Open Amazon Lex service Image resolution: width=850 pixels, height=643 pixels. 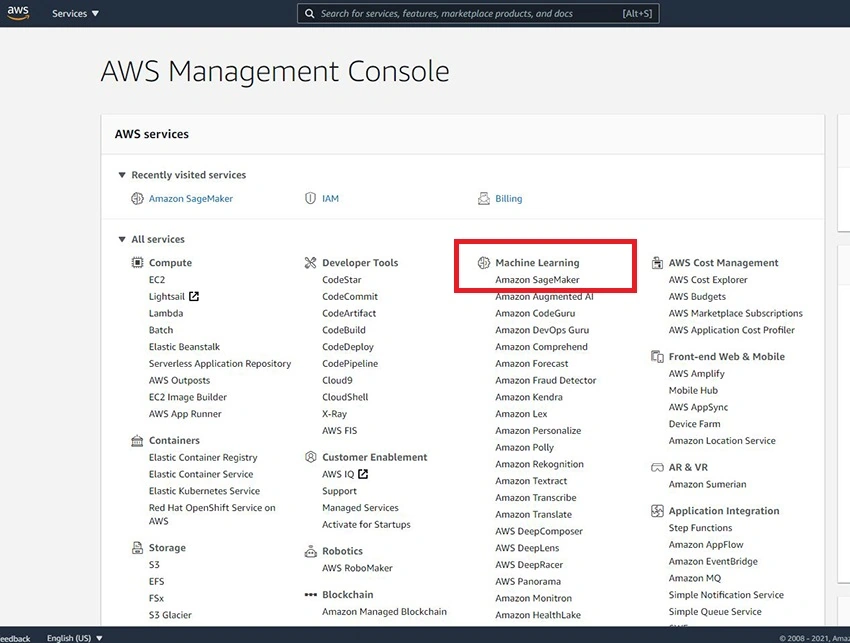point(521,414)
